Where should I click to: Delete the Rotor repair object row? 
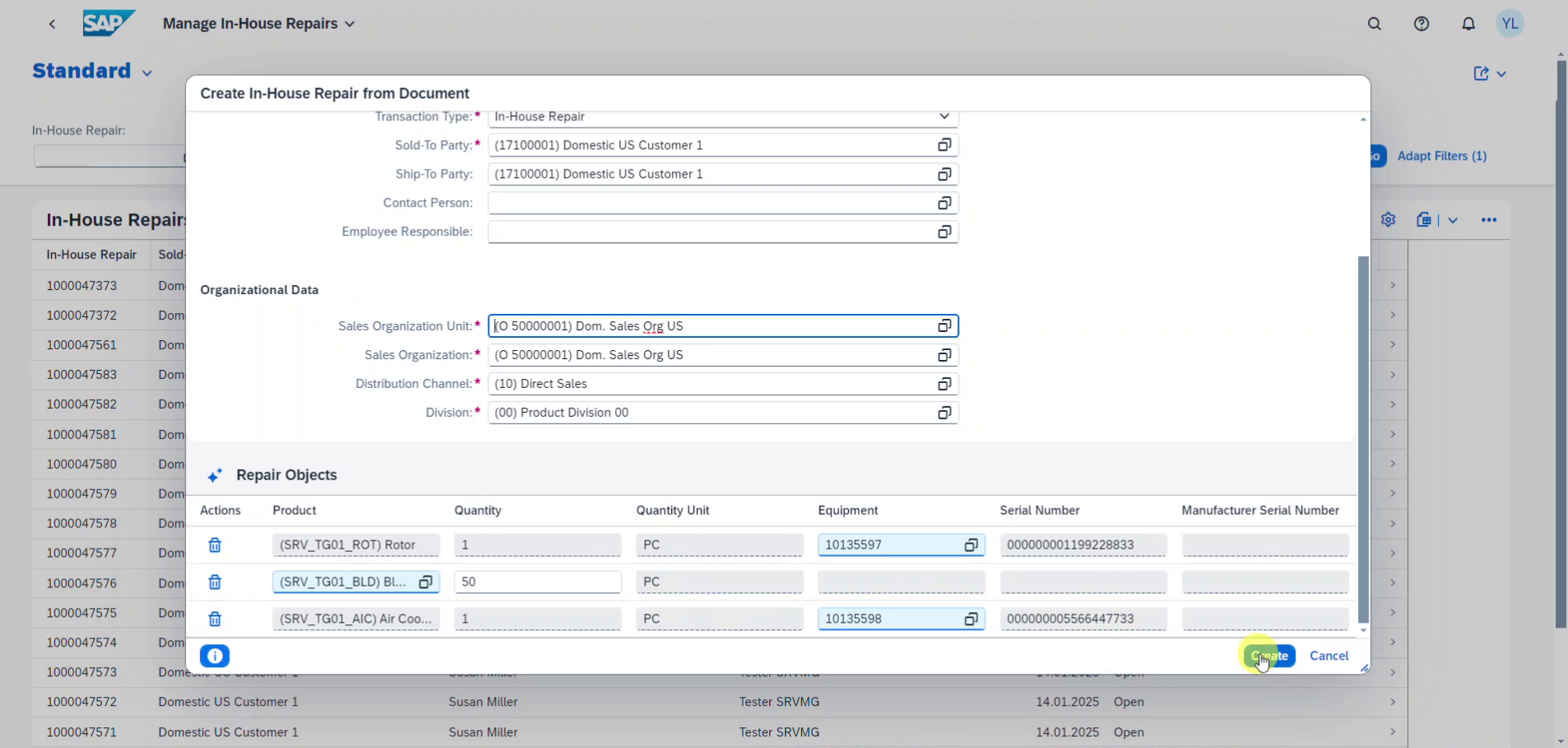coord(215,545)
